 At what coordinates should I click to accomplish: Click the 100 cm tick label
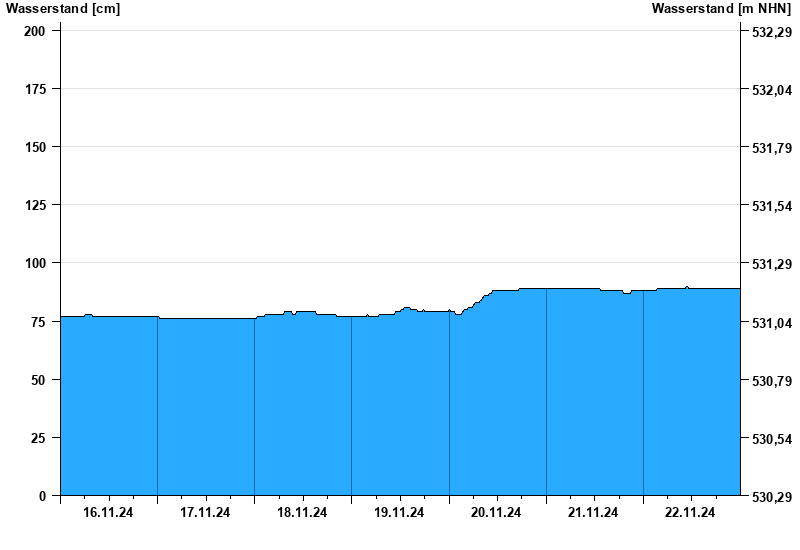[35, 263]
